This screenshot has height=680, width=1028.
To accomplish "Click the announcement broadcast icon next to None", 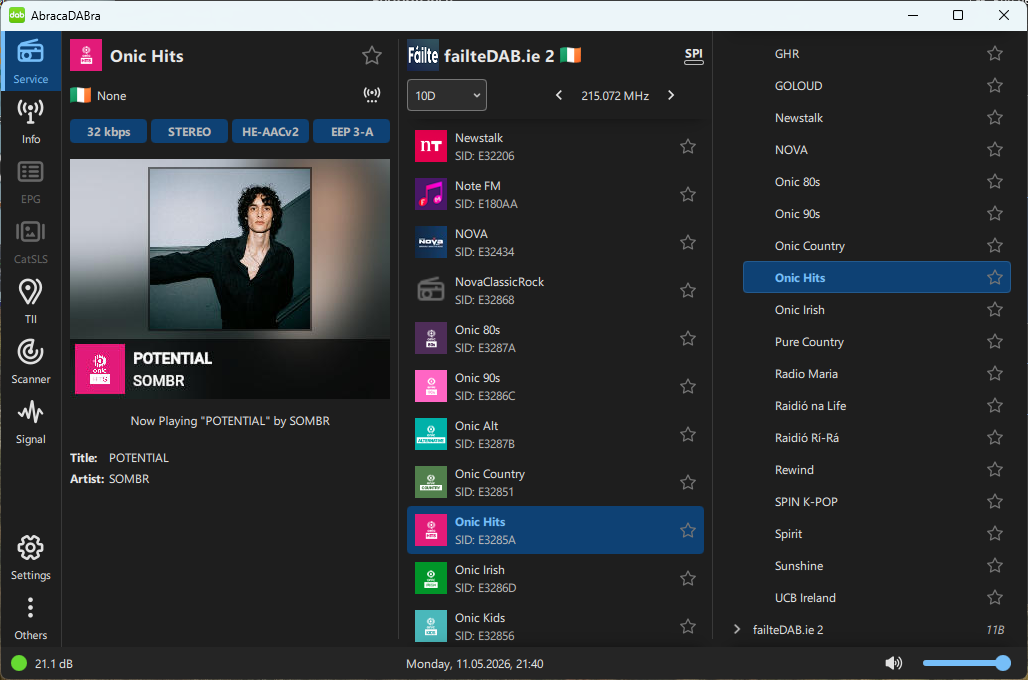I will click(x=372, y=95).
